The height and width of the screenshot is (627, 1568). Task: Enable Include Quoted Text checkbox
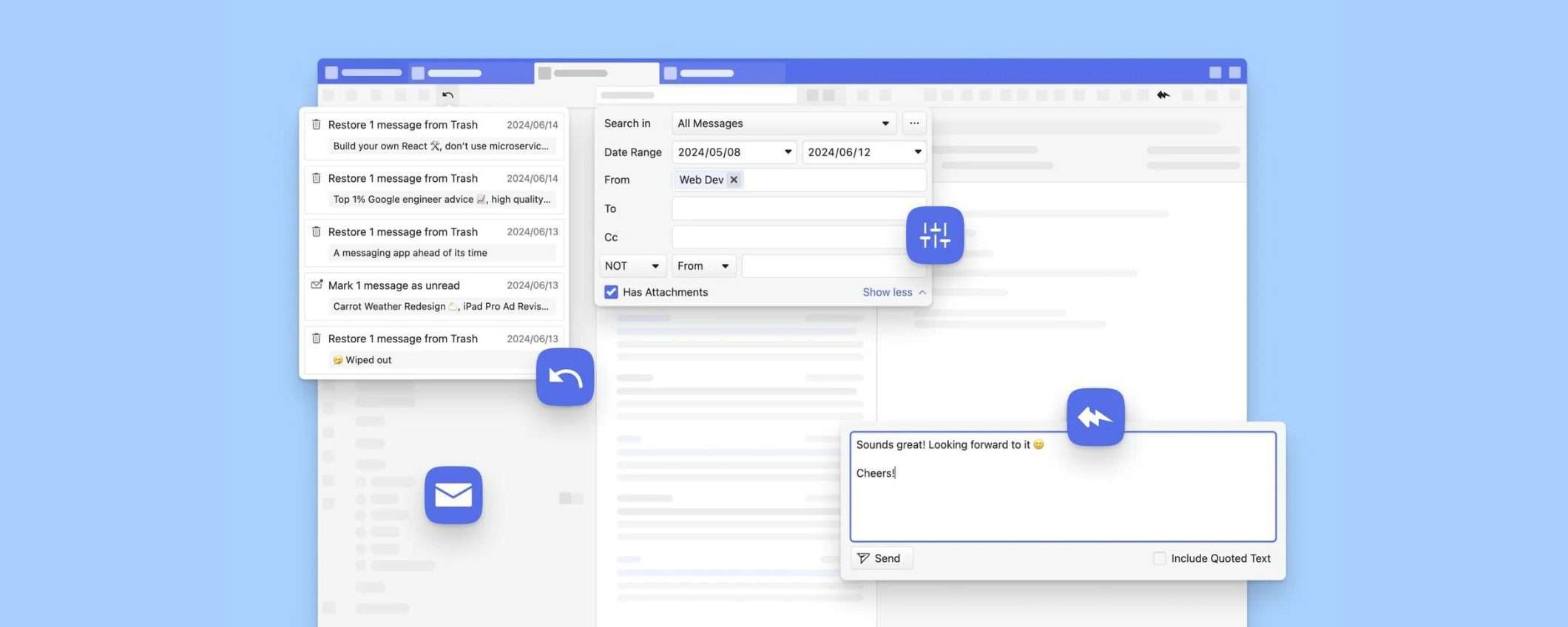(1160, 558)
